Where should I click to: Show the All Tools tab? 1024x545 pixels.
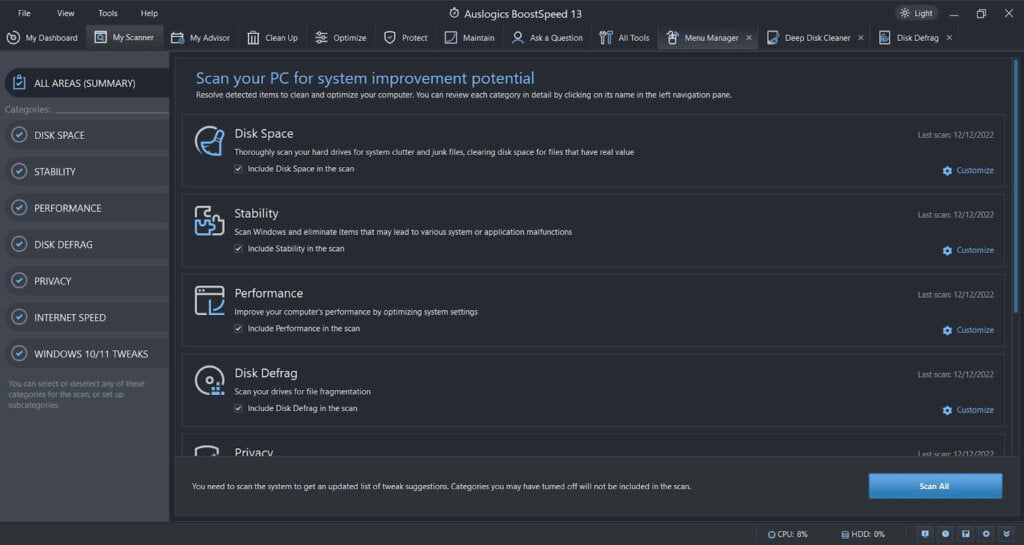624,38
